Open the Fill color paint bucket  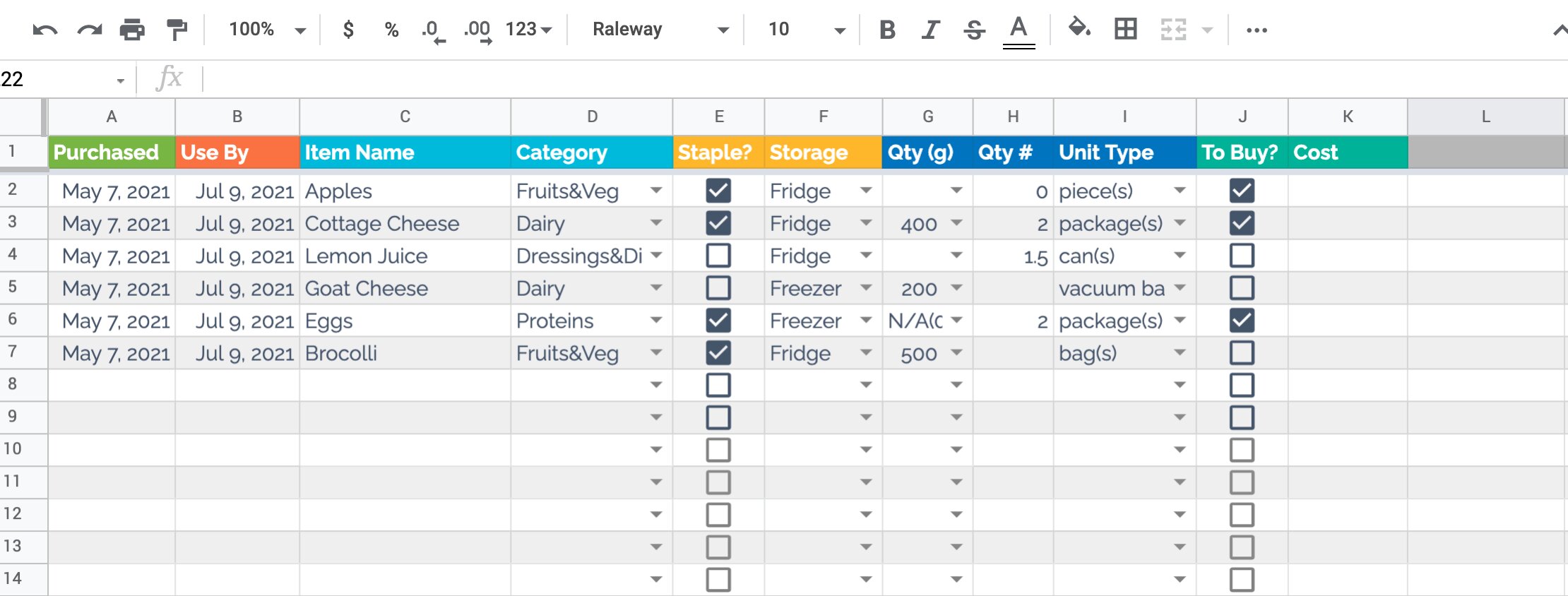pos(1079,30)
